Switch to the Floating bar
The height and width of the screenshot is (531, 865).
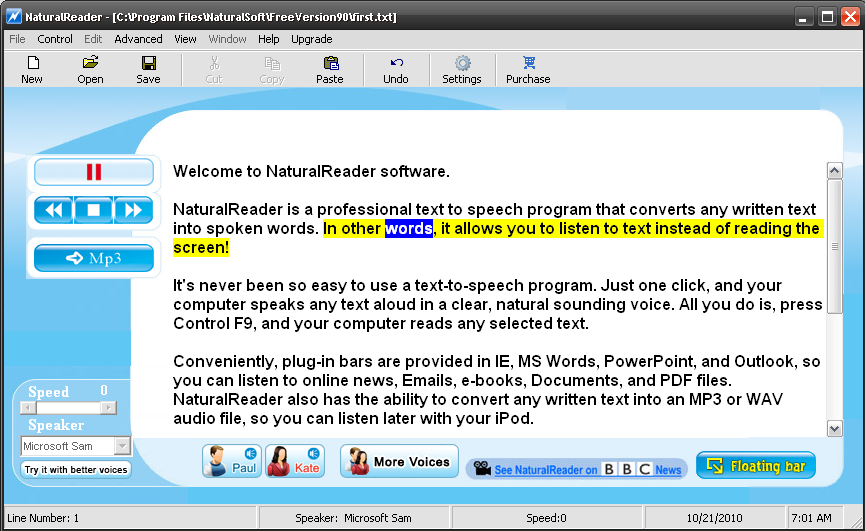(x=756, y=465)
